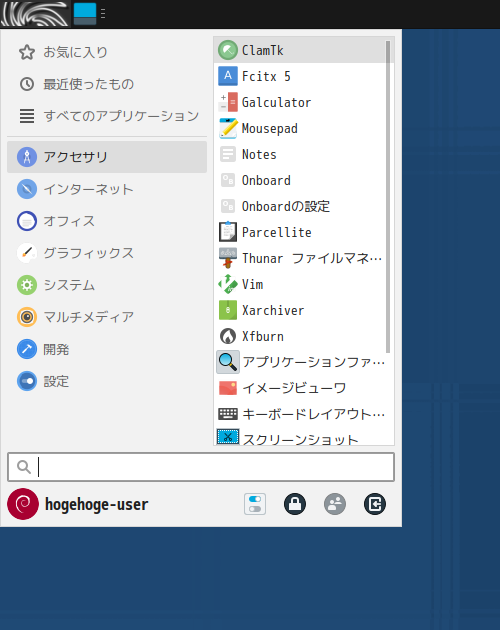Image resolution: width=500 pixels, height=630 pixels.
Task: Show 最近使ったもの recently used items
Action: (x=107, y=84)
